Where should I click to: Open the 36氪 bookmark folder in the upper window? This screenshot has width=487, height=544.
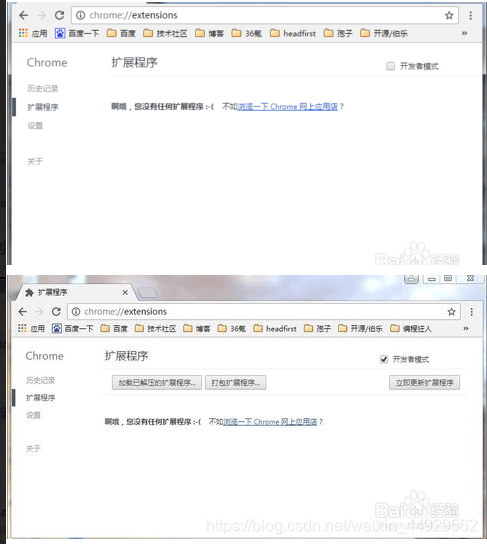click(x=247, y=33)
